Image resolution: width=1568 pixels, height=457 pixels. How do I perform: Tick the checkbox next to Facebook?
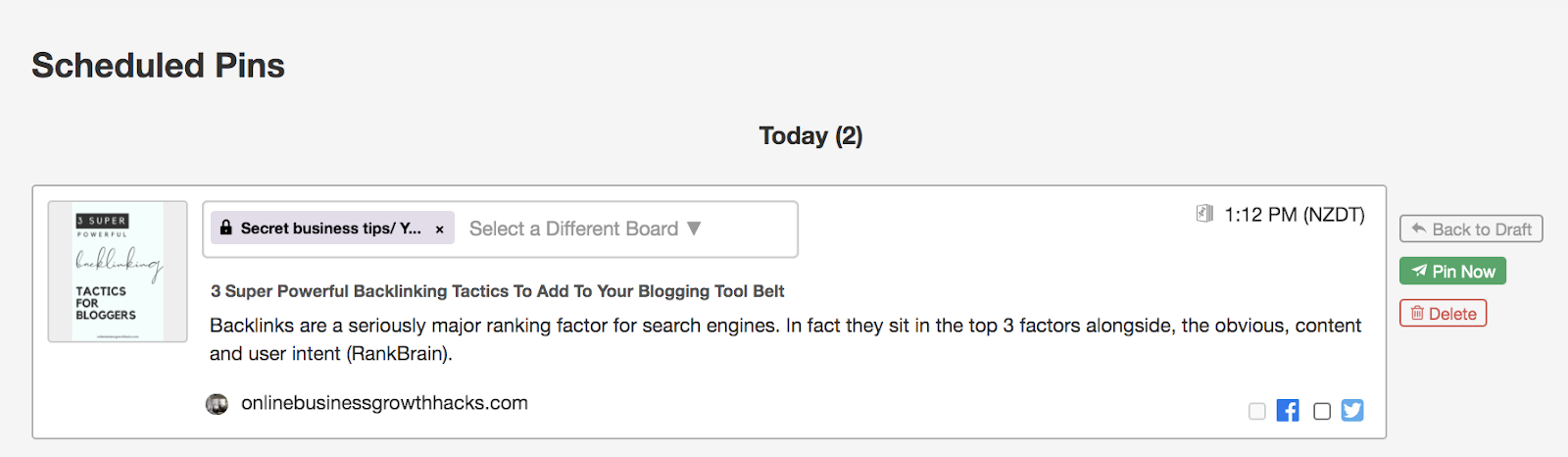coord(1257,411)
